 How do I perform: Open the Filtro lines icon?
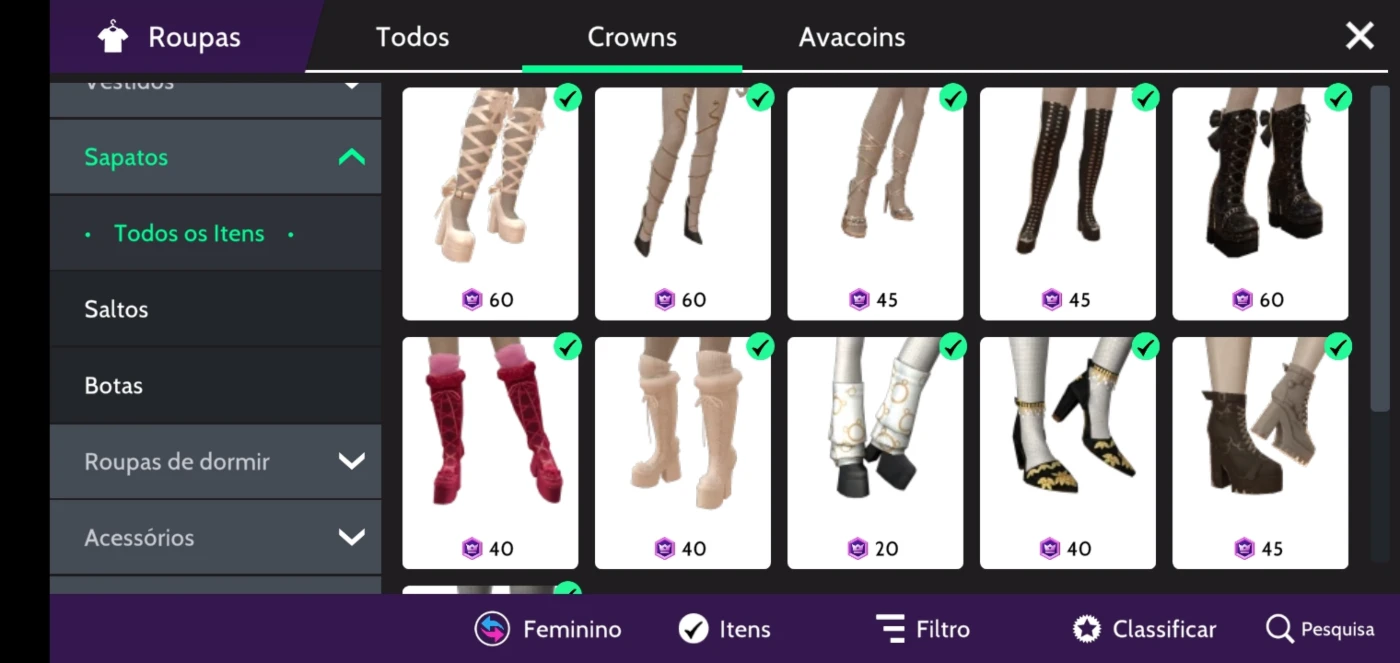pos(890,629)
